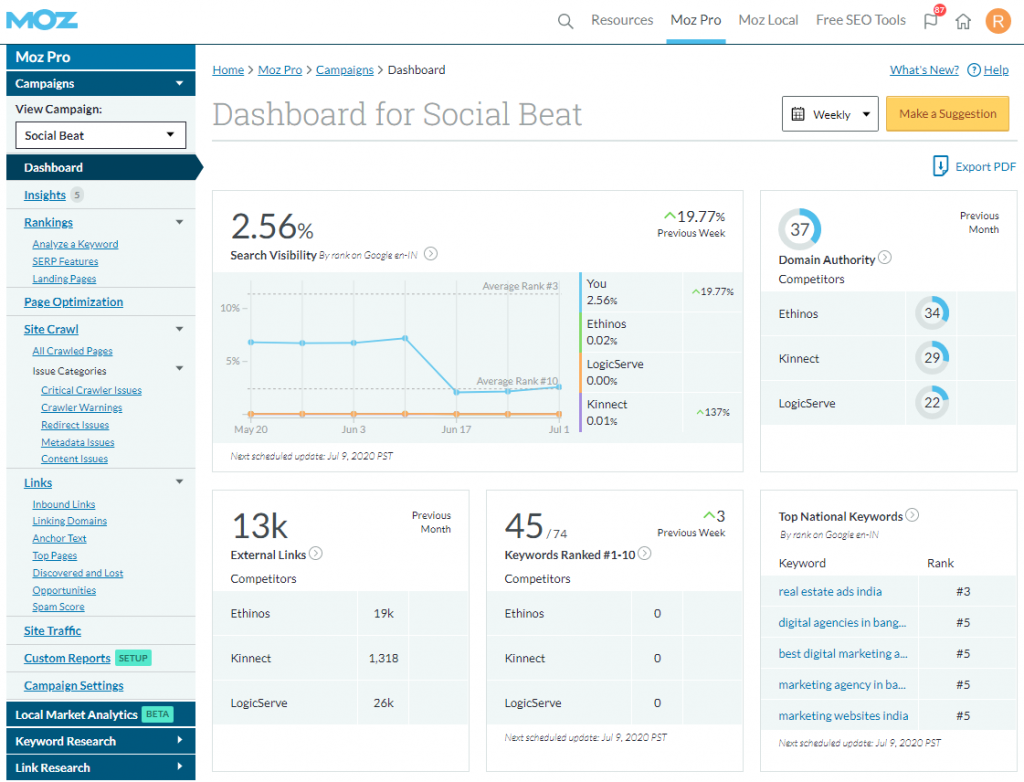Click the calendar icon in Weekly selector
The height and width of the screenshot is (782, 1024).
(798, 114)
